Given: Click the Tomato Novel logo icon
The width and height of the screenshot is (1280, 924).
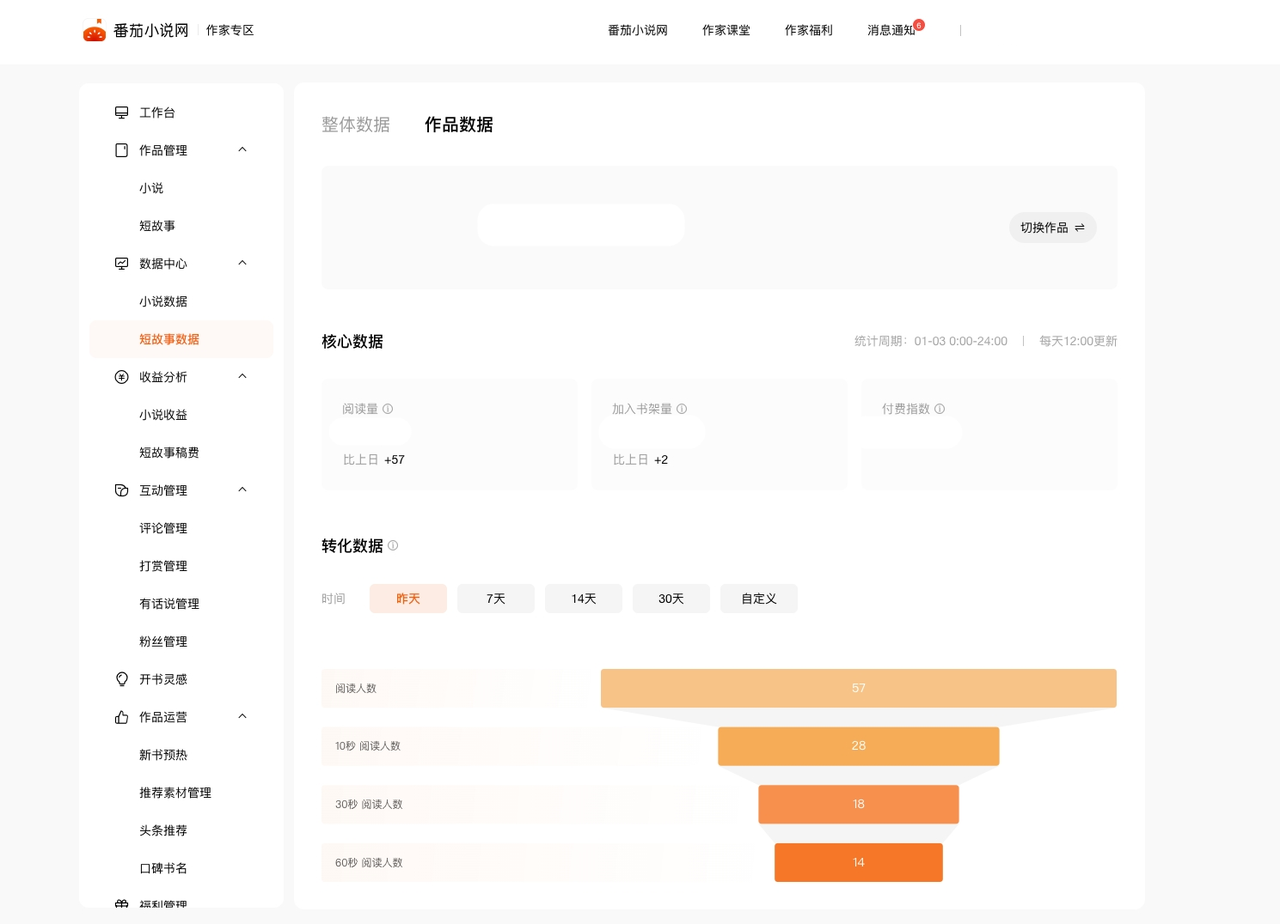Looking at the screenshot, I should [94, 31].
